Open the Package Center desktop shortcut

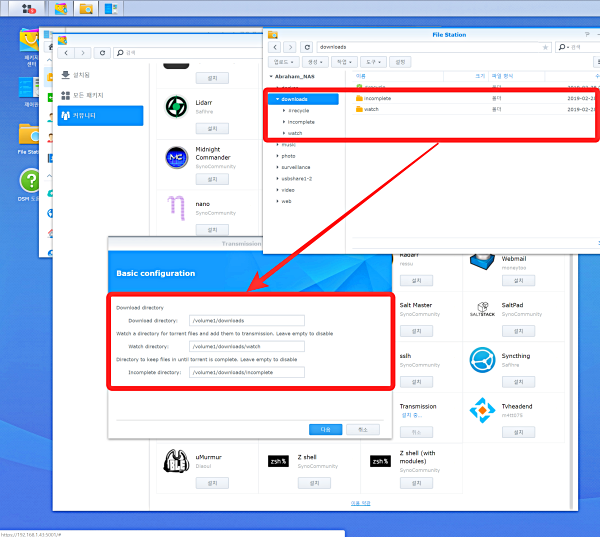30,47
